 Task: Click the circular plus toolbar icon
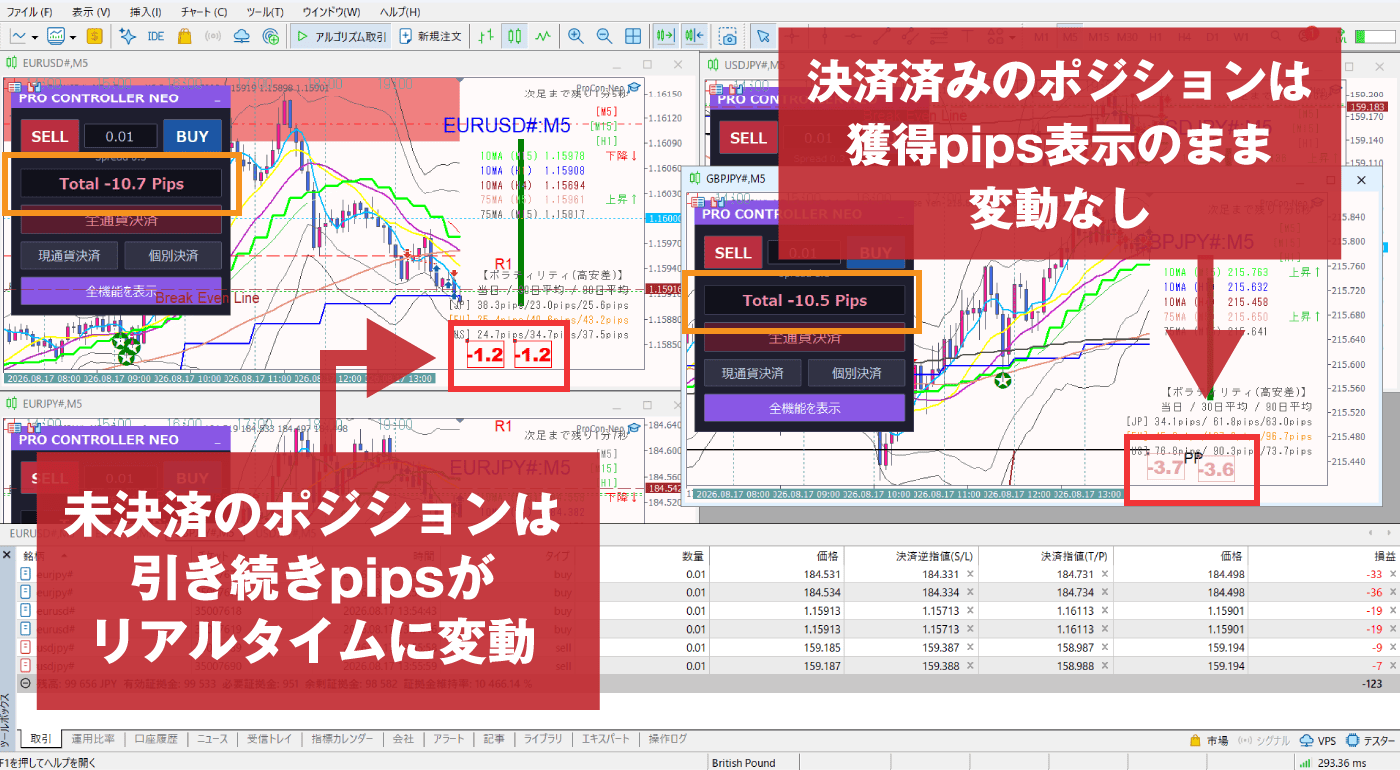tap(270, 36)
